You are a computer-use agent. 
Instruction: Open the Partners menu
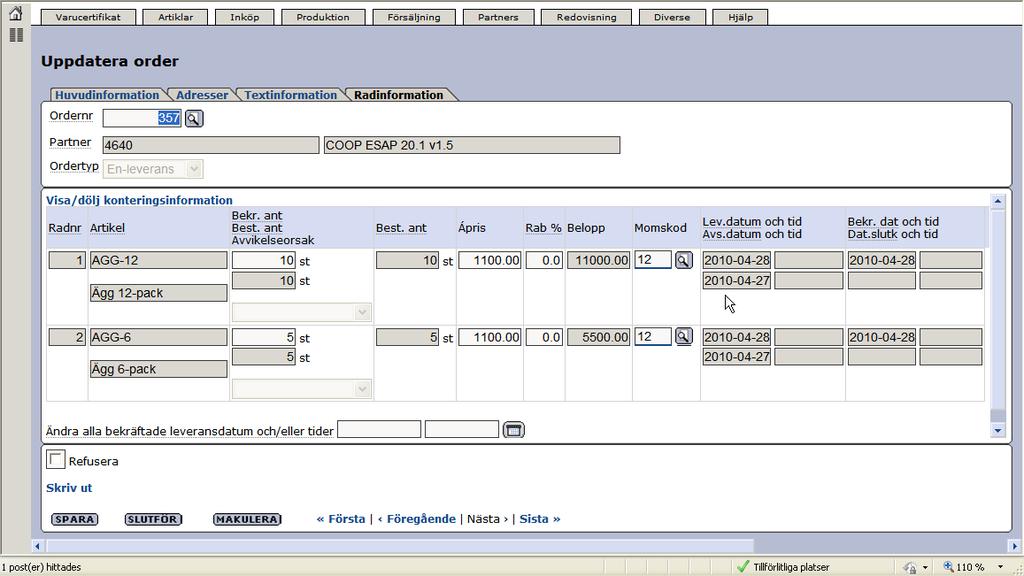tap(498, 17)
